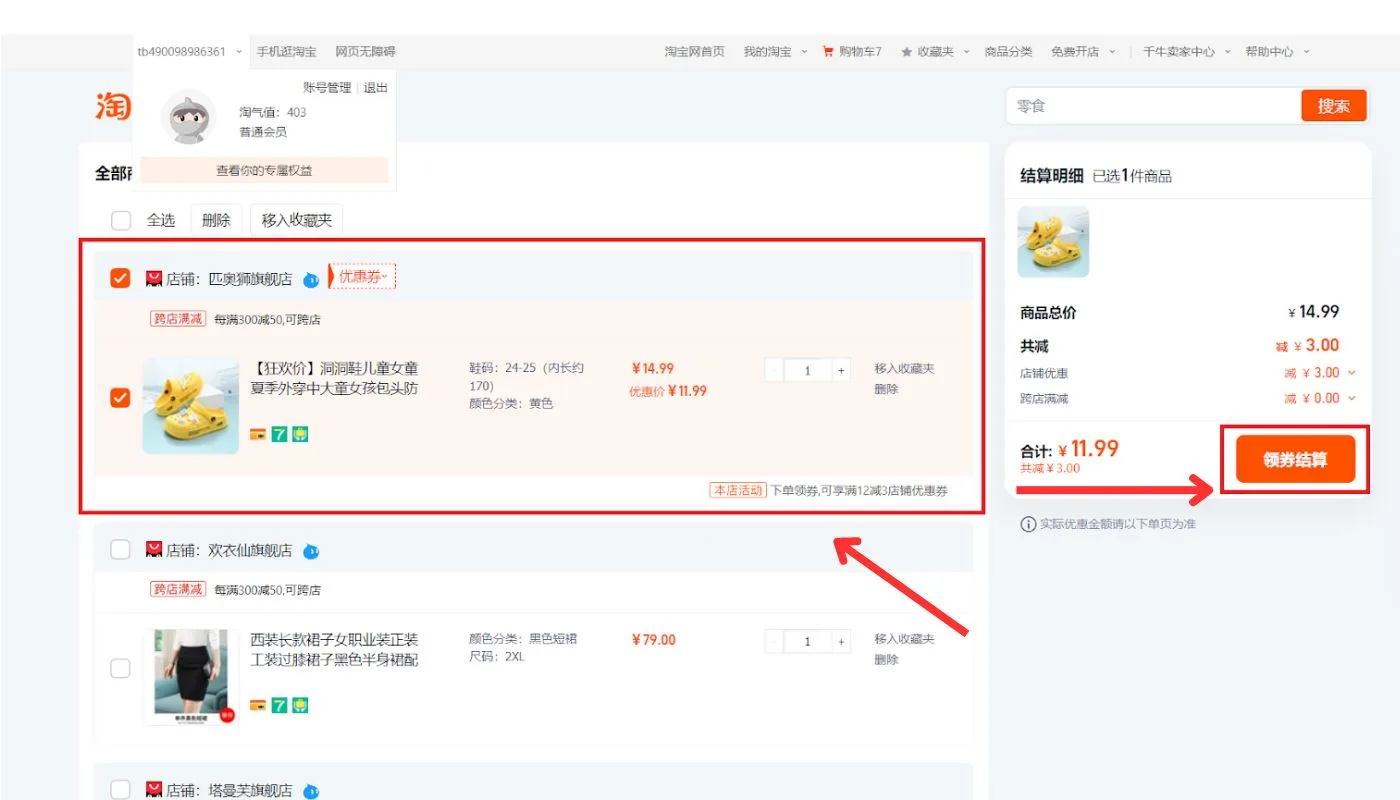Screen dimensions: 1400x800
Task: Move the sandal item to favorites via 移入收藏夹
Action: (904, 369)
